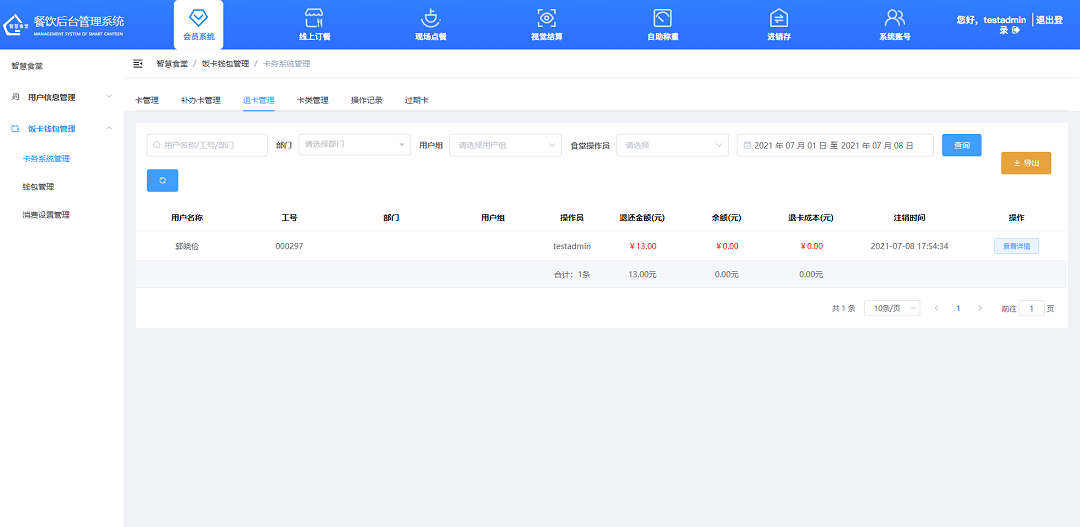The image size is (1080, 527).
Task: Change the 10条/页 page size selector
Action: click(x=891, y=308)
